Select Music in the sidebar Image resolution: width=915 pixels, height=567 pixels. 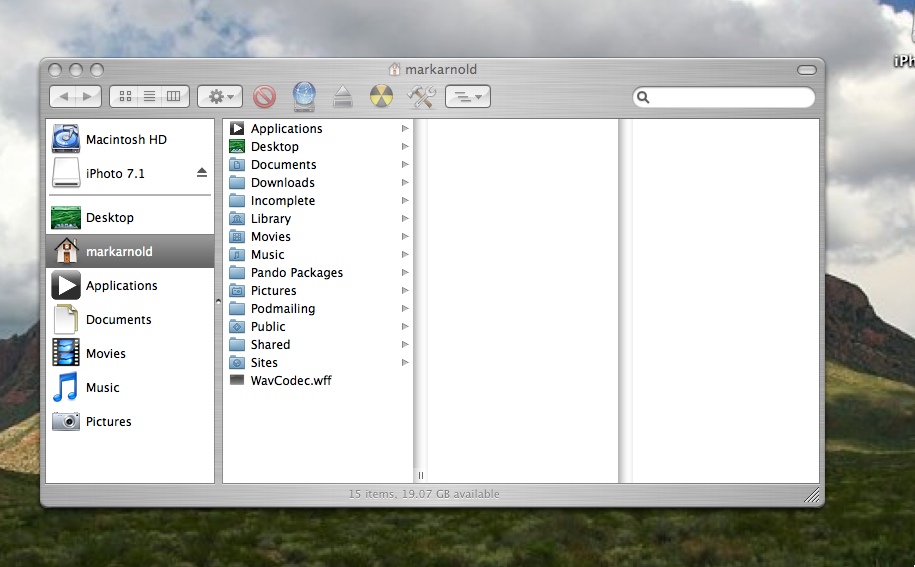[130, 387]
